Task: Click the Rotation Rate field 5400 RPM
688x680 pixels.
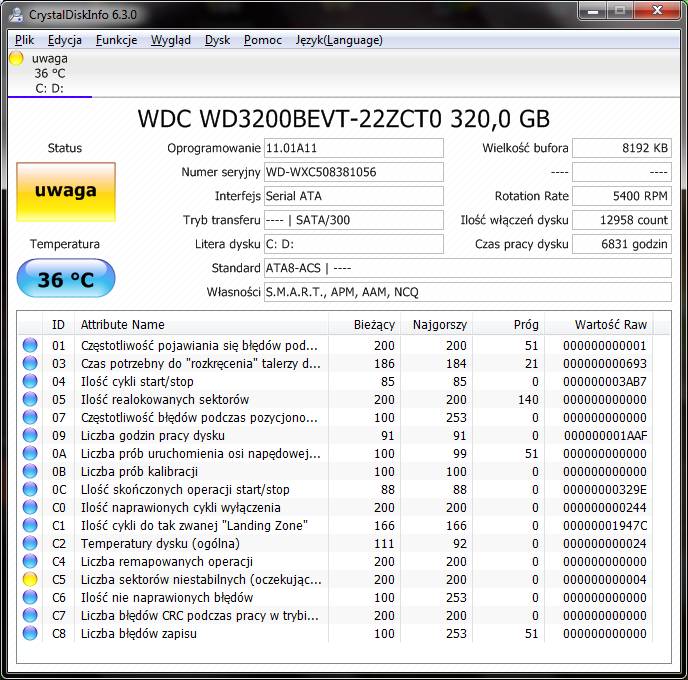Action: [622, 196]
